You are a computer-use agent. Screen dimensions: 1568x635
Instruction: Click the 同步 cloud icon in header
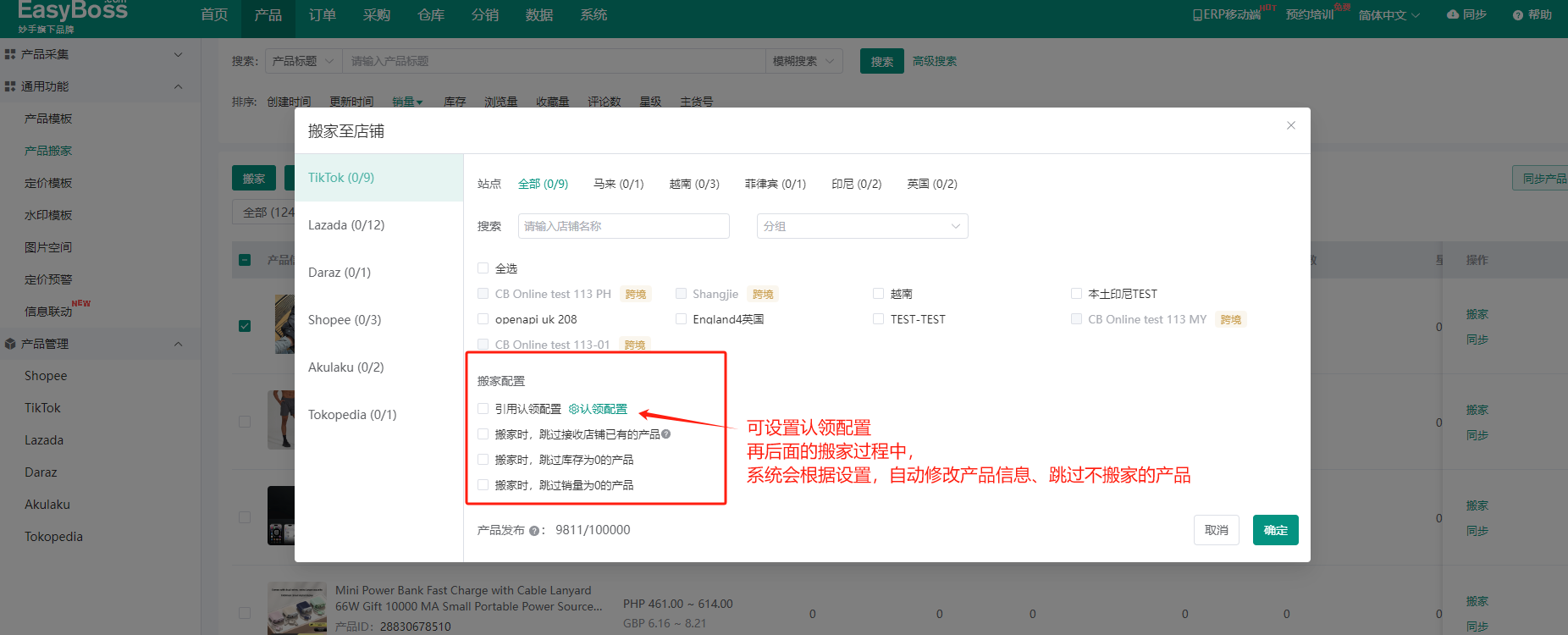coord(1453,14)
